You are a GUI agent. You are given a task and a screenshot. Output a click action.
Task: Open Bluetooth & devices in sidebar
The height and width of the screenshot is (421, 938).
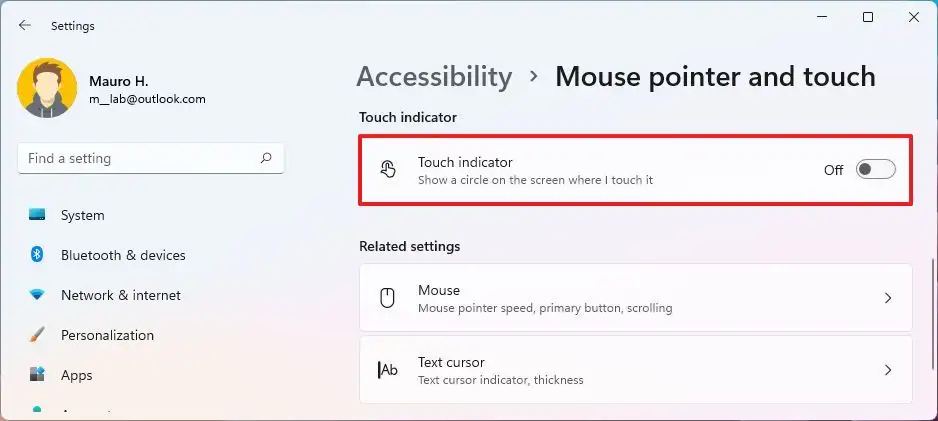point(123,255)
